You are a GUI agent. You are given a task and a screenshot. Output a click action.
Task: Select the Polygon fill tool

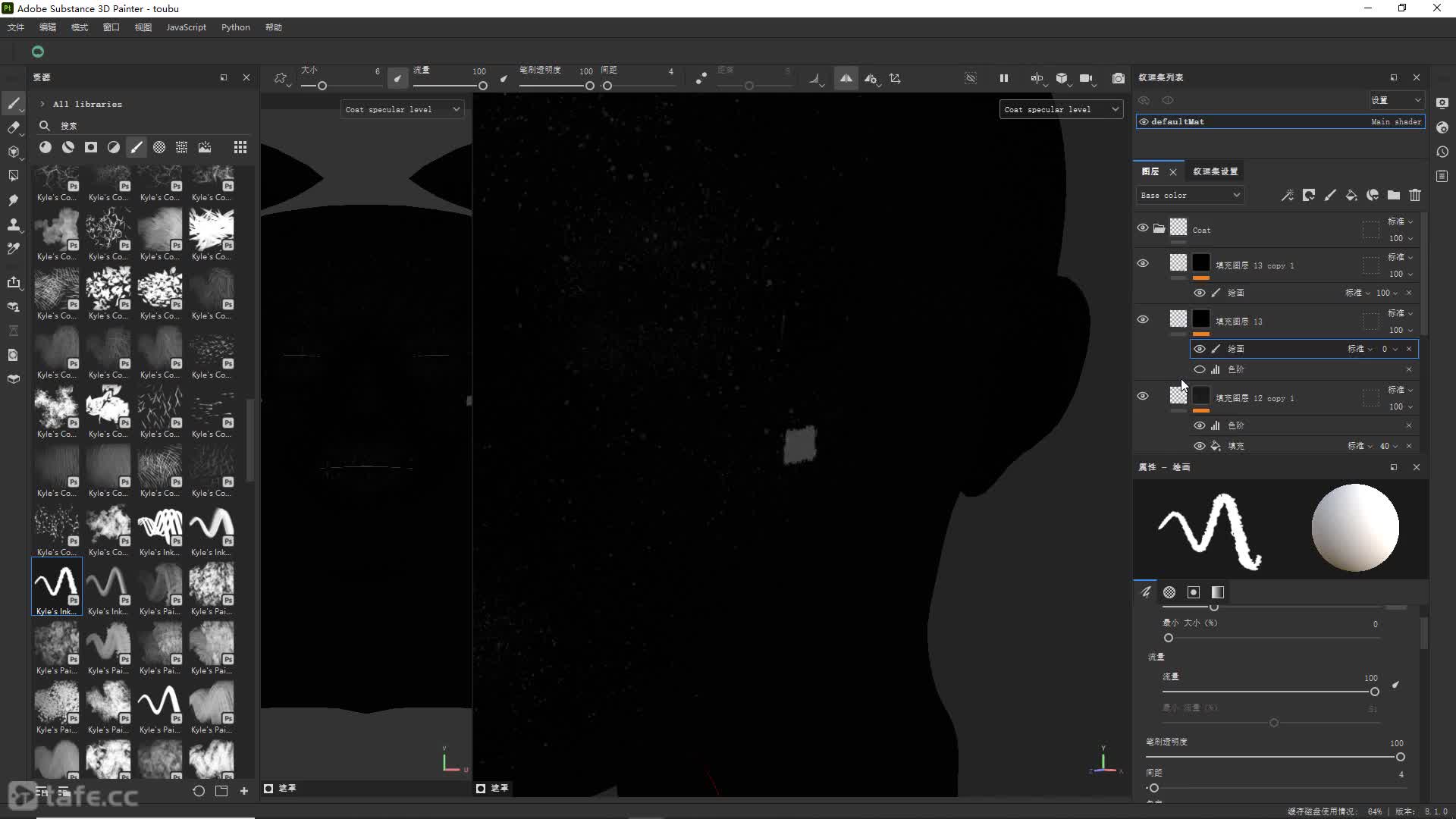(x=14, y=176)
